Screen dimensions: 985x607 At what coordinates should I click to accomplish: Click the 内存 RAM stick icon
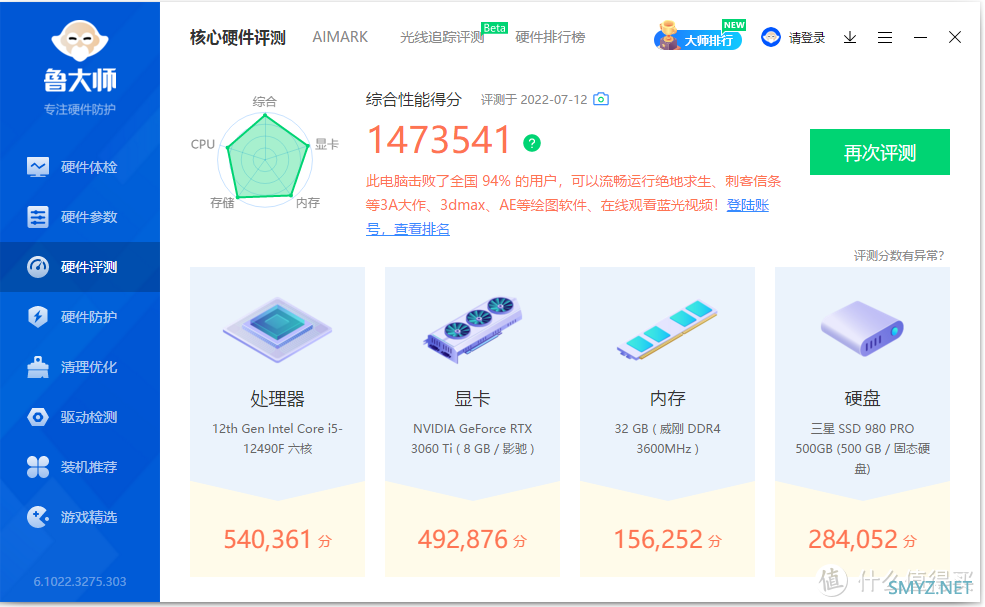pyautogui.click(x=667, y=329)
